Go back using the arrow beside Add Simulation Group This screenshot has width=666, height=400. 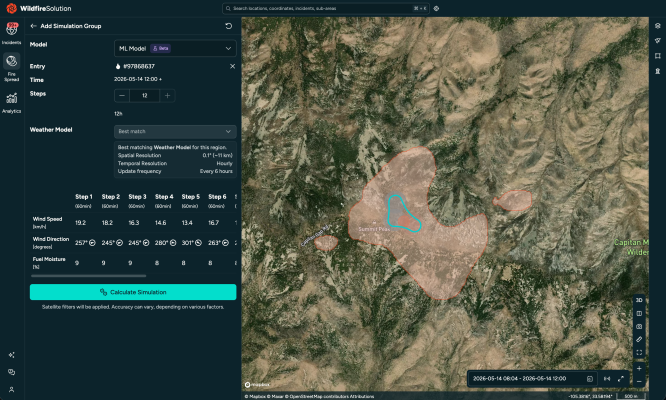pyautogui.click(x=34, y=26)
